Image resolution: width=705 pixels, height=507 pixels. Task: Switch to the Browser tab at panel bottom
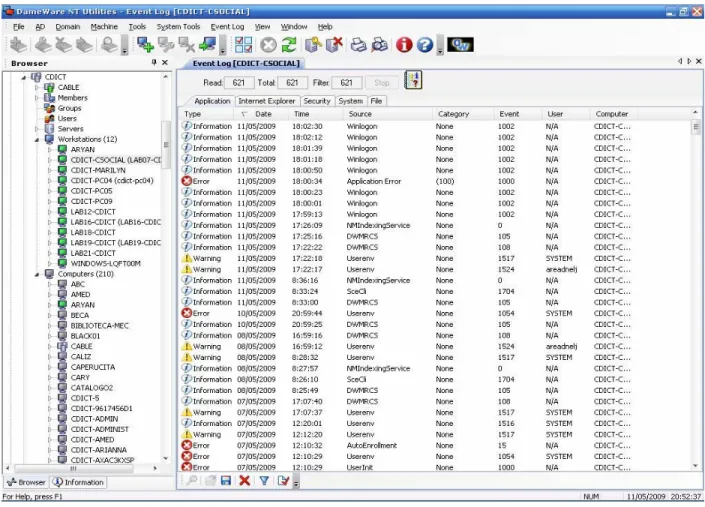point(27,482)
